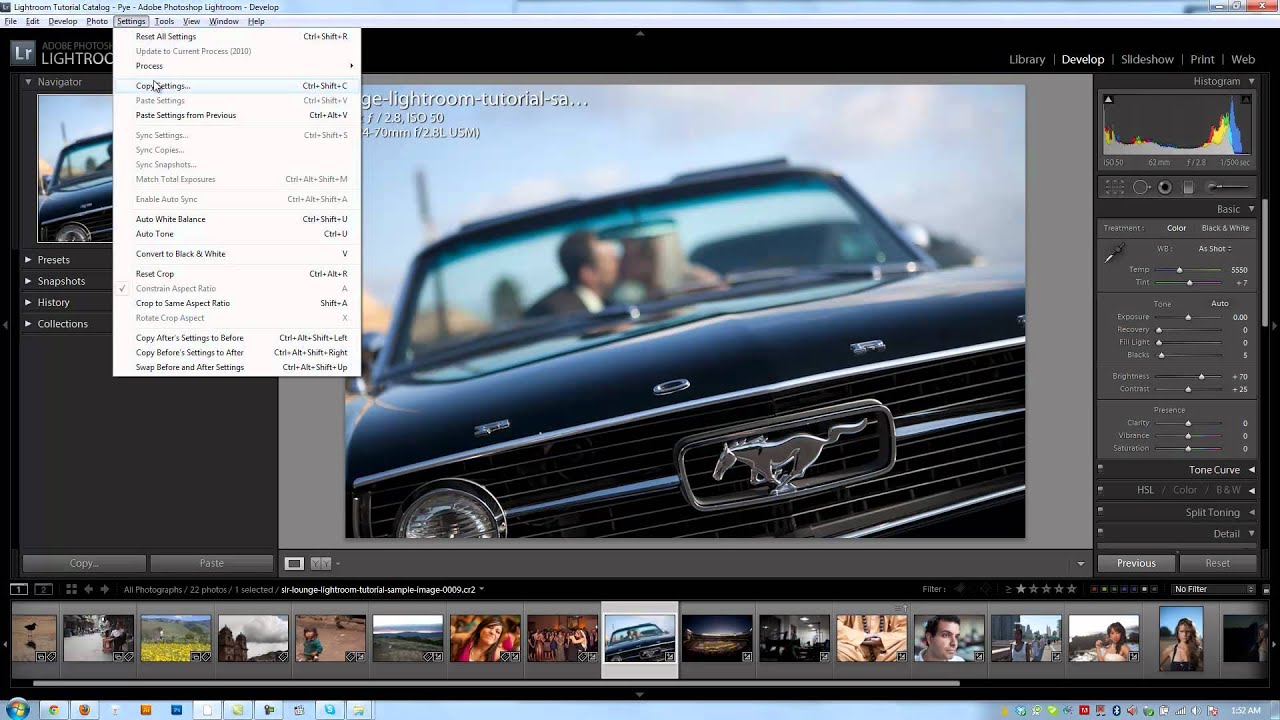Click the Contrast slider handle

click(x=1187, y=389)
